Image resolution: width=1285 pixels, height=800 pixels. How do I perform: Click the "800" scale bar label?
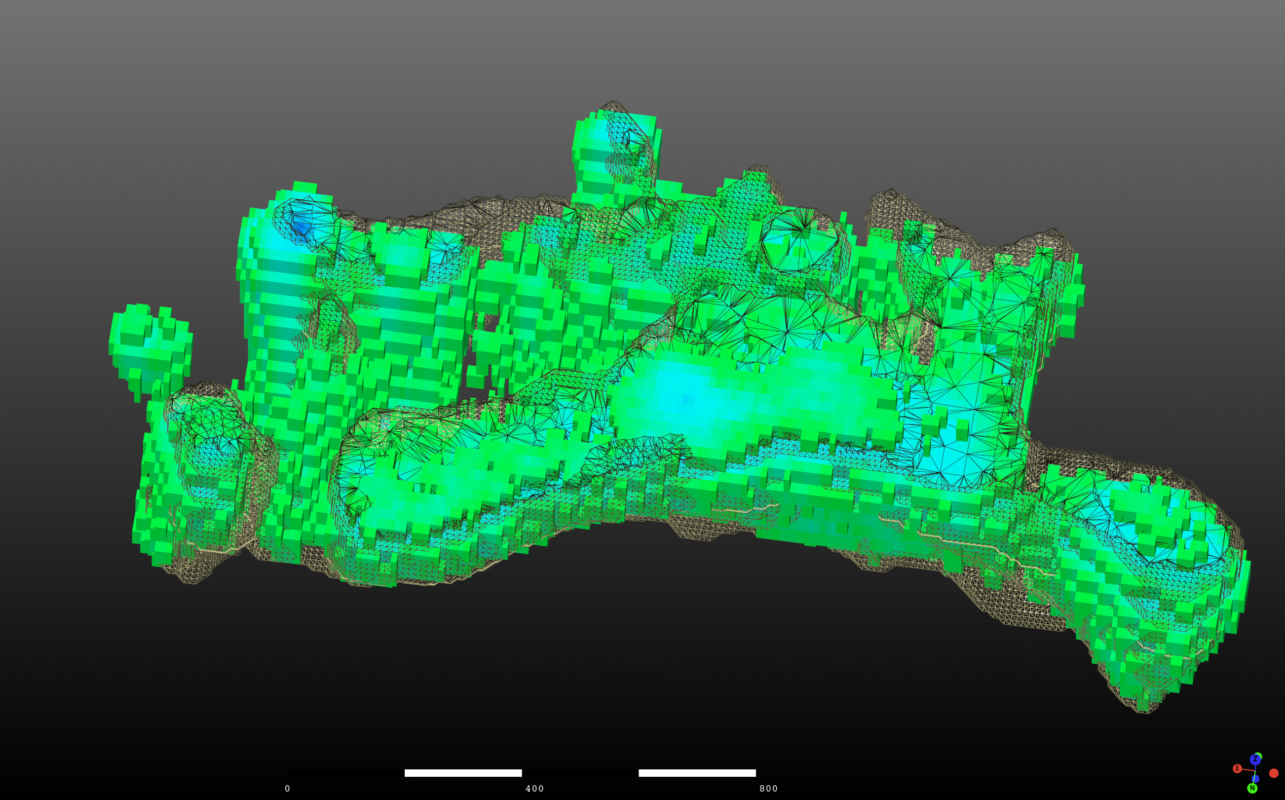point(769,789)
